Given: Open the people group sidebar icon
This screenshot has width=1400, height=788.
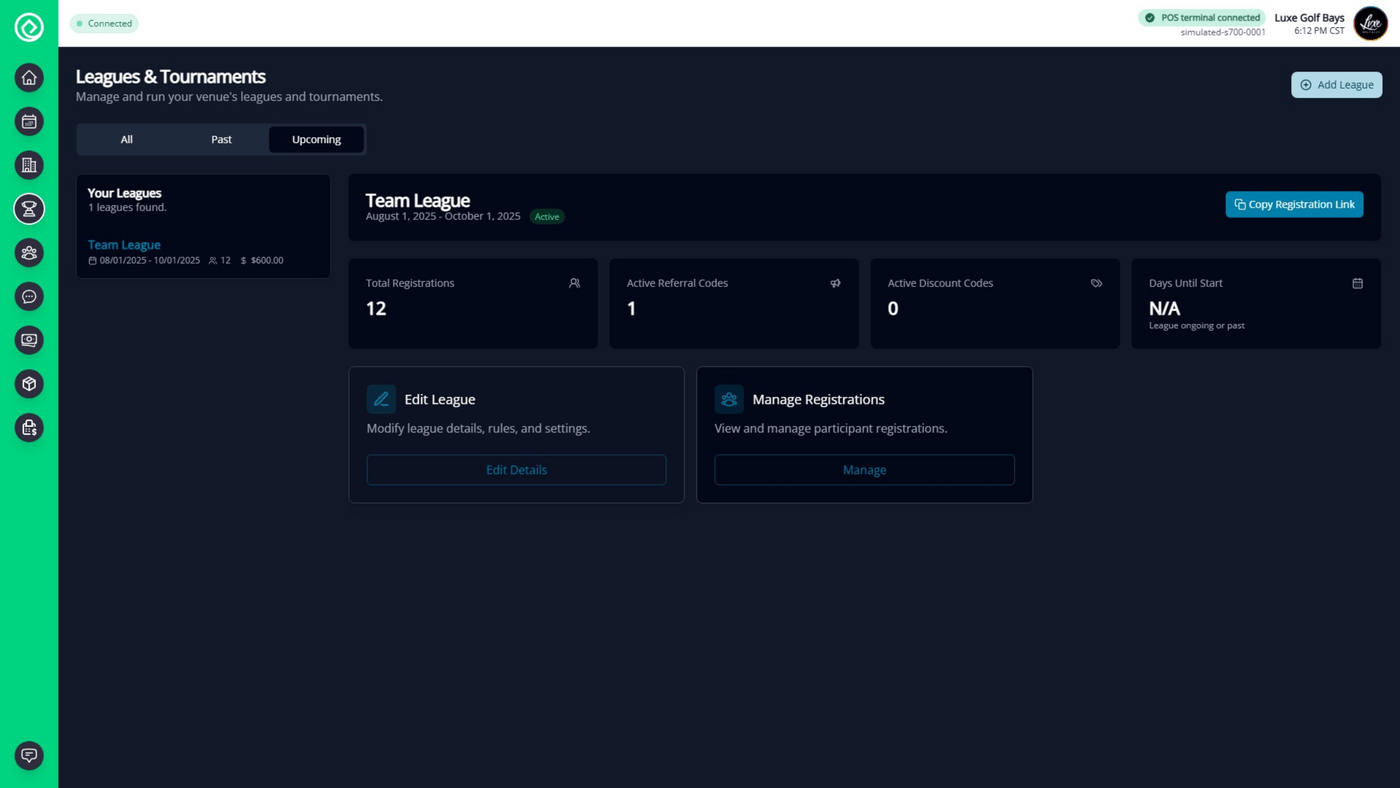Looking at the screenshot, I should (29, 253).
